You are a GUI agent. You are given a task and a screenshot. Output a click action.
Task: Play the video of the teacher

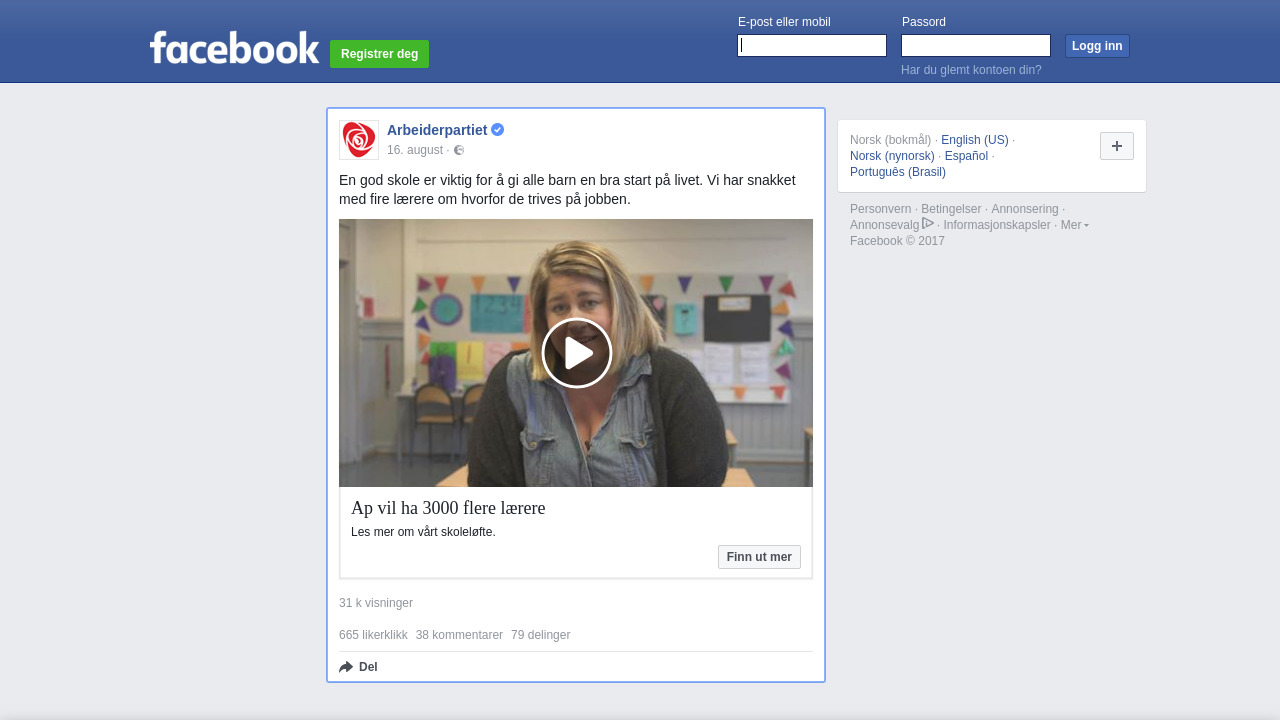[576, 353]
